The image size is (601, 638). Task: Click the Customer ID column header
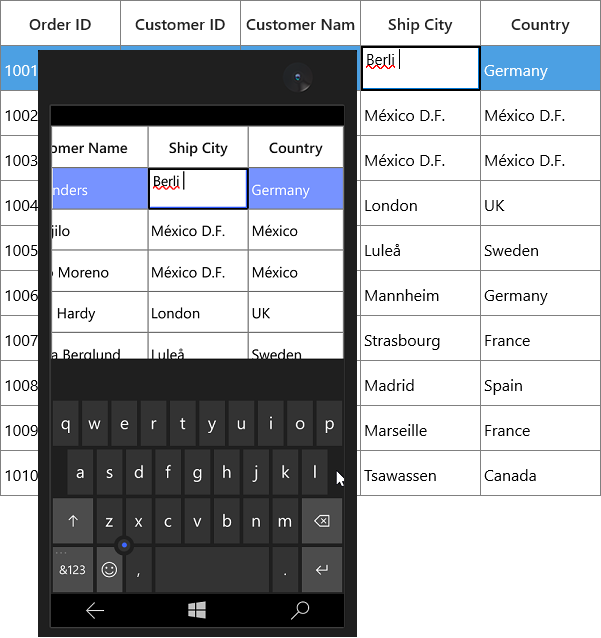click(x=180, y=23)
